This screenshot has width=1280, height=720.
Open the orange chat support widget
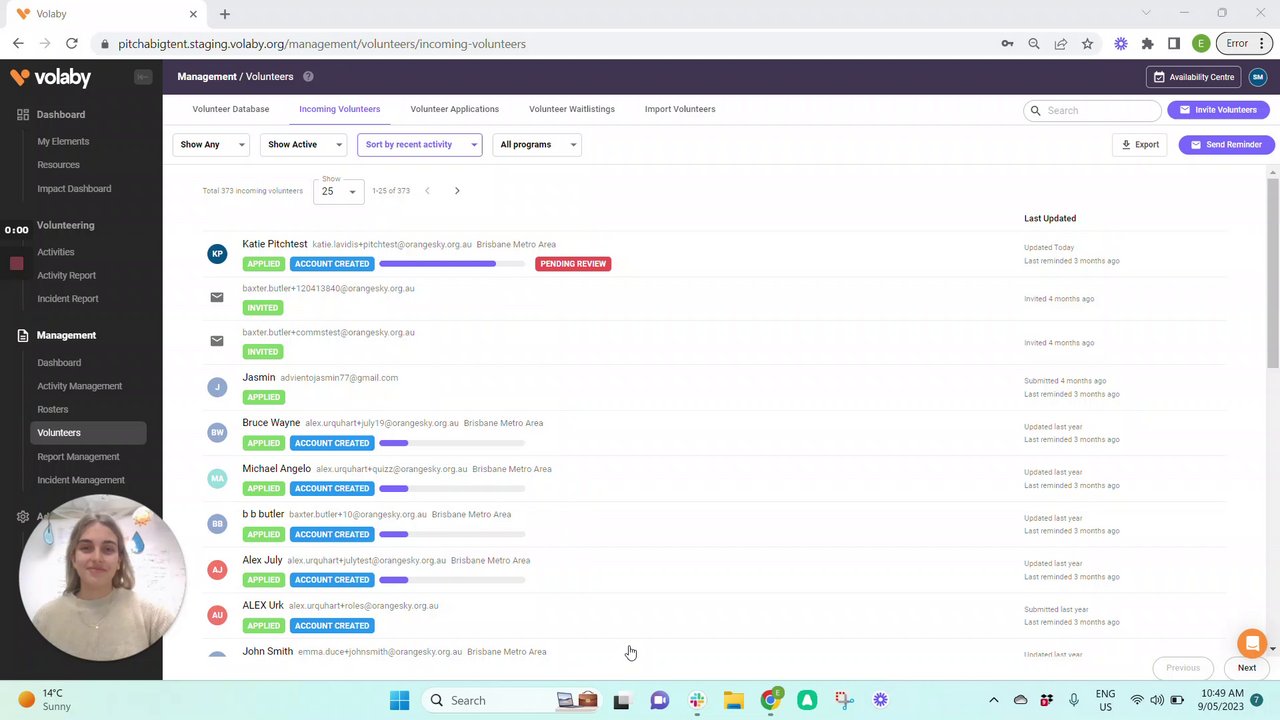tap(1252, 644)
